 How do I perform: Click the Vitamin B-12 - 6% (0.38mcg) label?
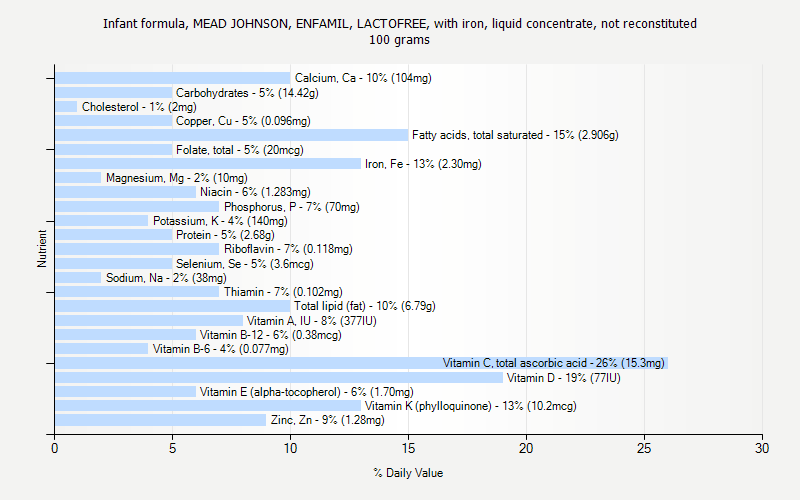pos(270,335)
